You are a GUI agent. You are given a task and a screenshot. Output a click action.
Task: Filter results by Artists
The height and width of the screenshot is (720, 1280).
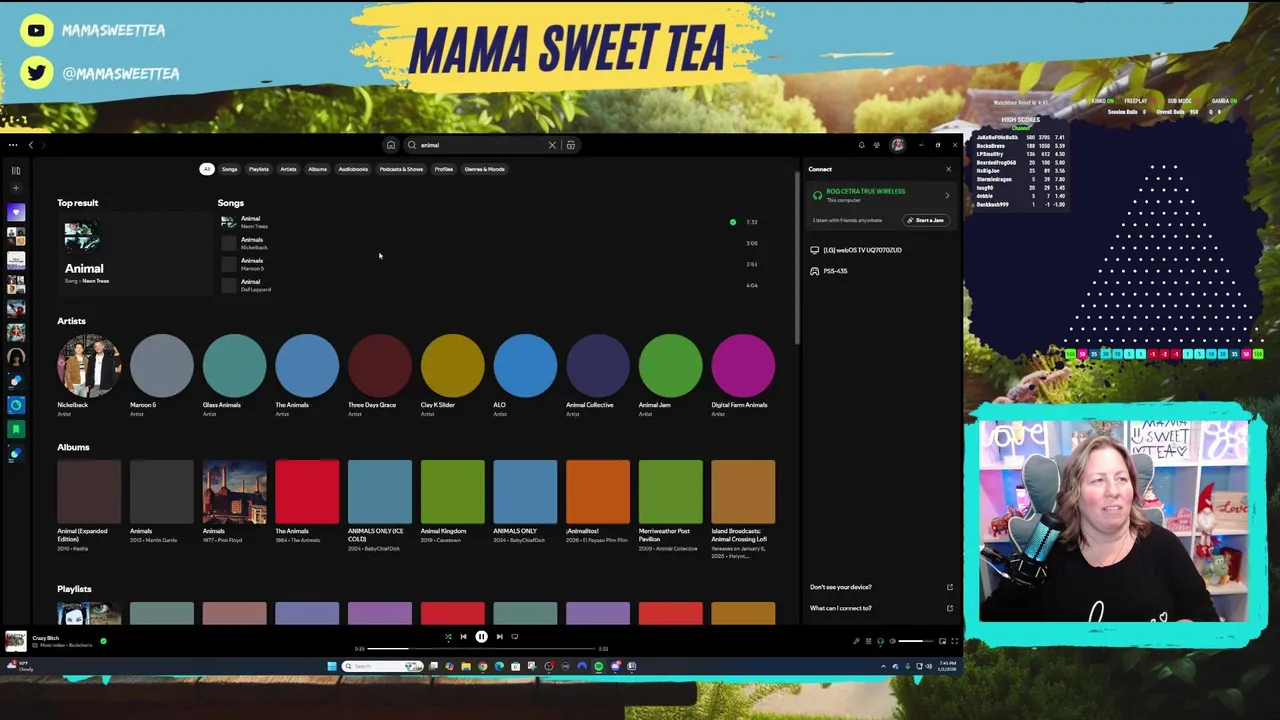pos(288,169)
